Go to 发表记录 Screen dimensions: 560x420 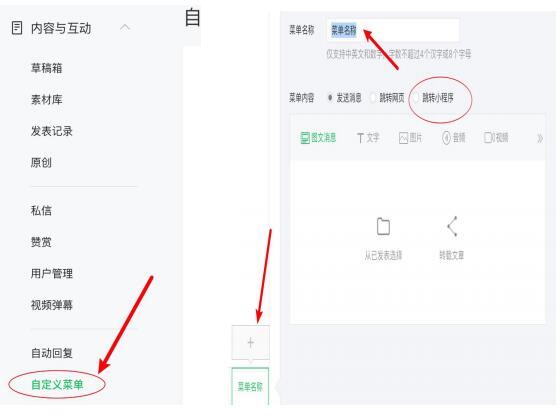click(52, 131)
